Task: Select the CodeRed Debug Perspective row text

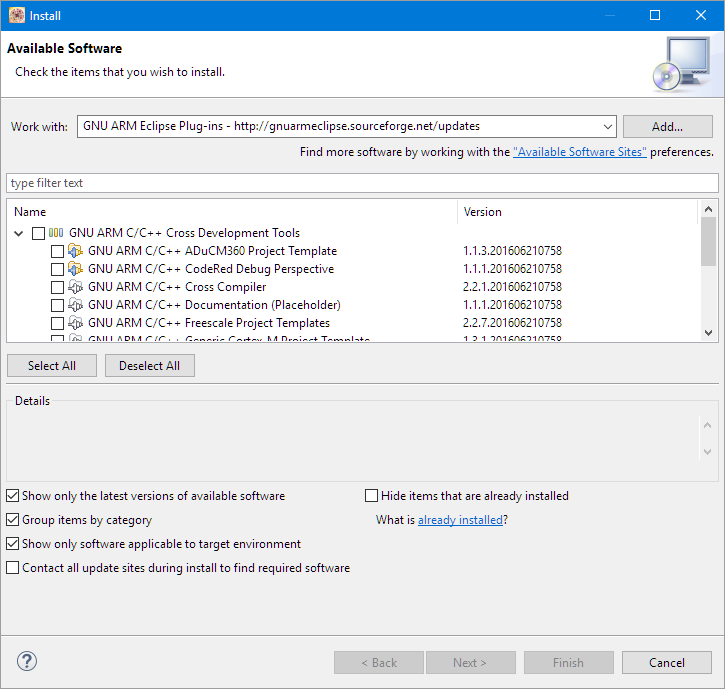Action: click(x=211, y=269)
